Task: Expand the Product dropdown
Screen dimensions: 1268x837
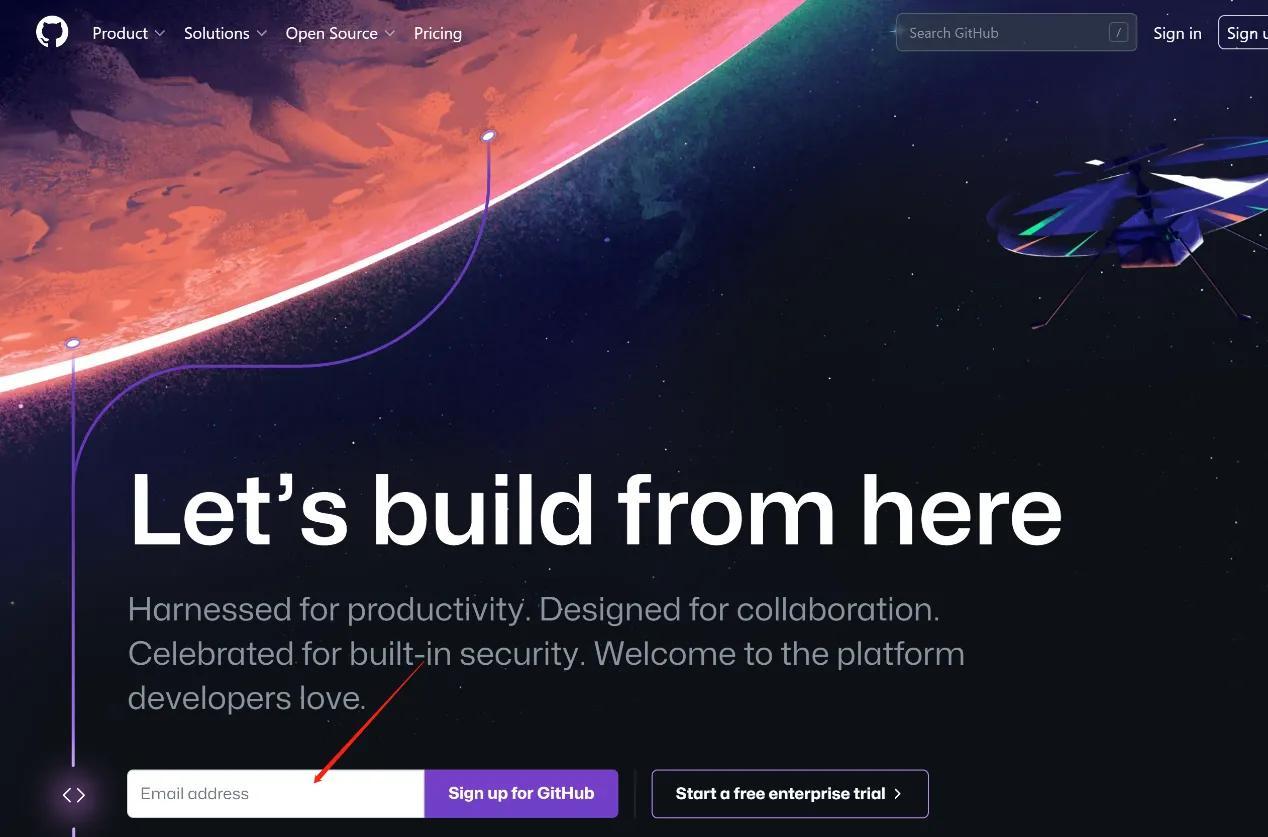Action: pyautogui.click(x=128, y=33)
